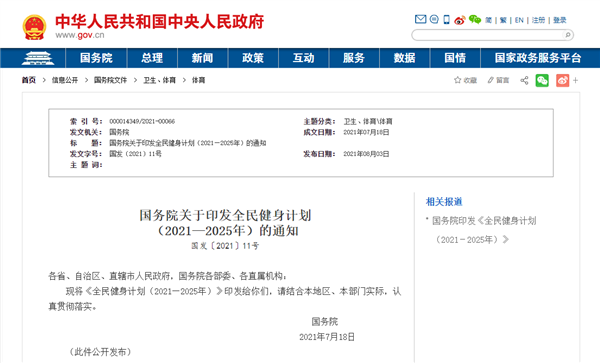The width and height of the screenshot is (600, 363).
Task: Click the double-arrow after 相关报道 article
Action: 506,239
